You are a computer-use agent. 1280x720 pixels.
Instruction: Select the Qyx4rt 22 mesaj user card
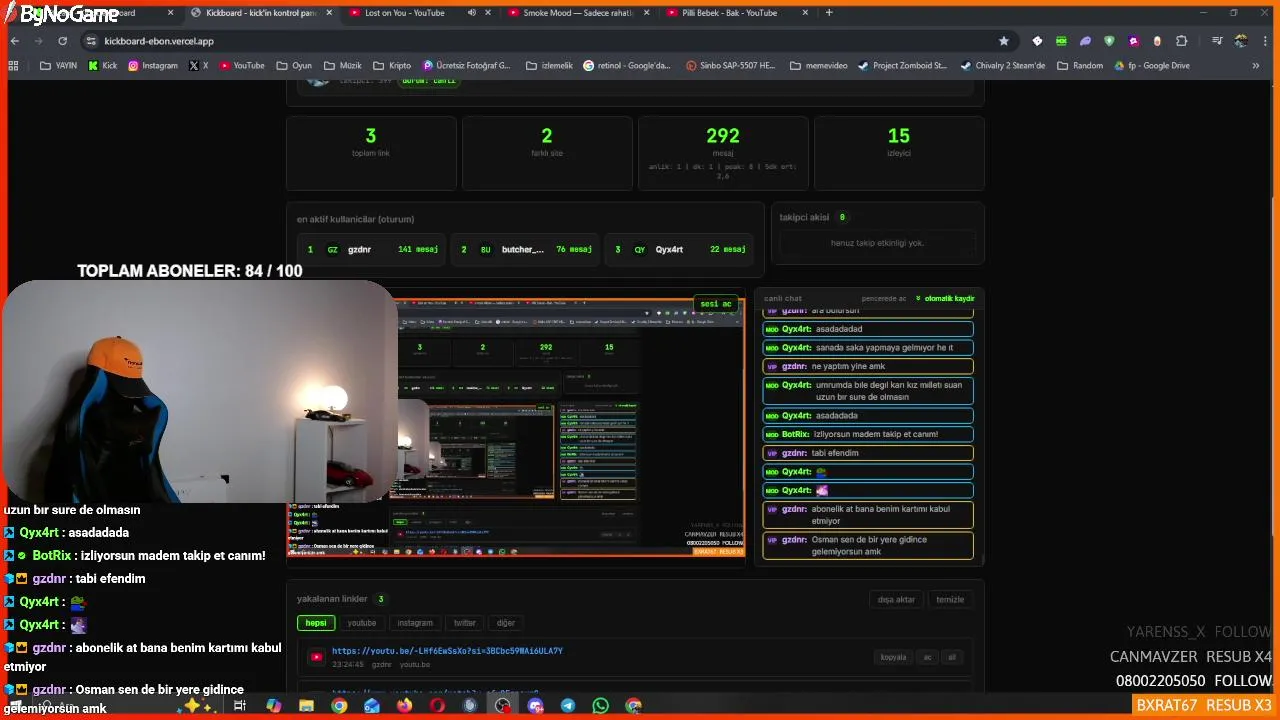tap(679, 249)
